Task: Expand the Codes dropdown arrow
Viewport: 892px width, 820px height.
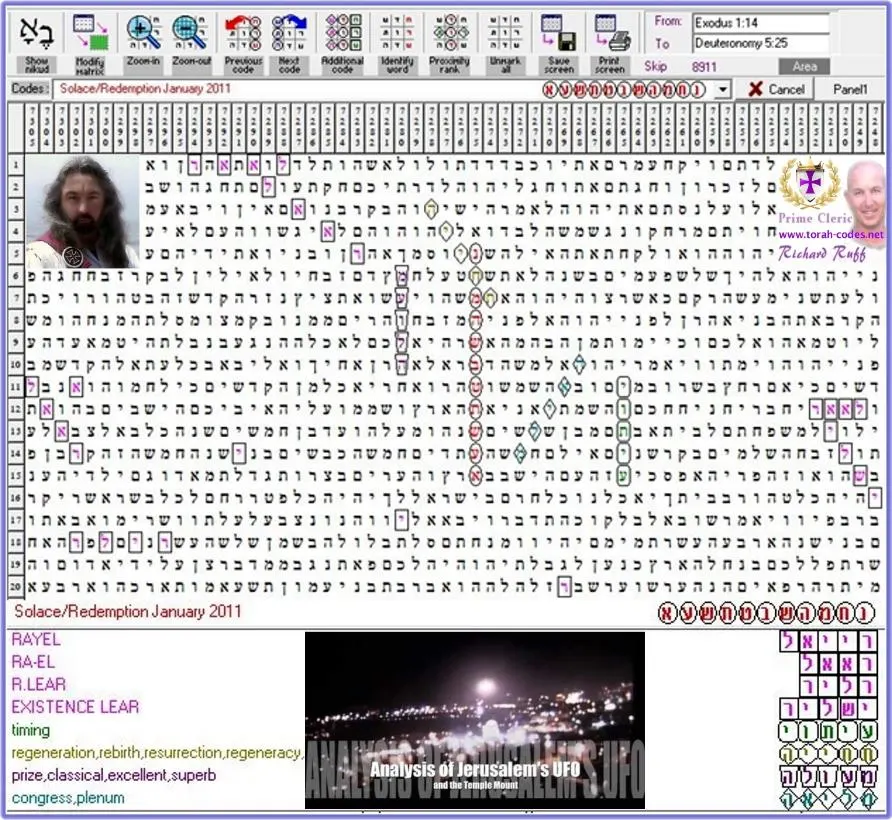Action: 722,89
